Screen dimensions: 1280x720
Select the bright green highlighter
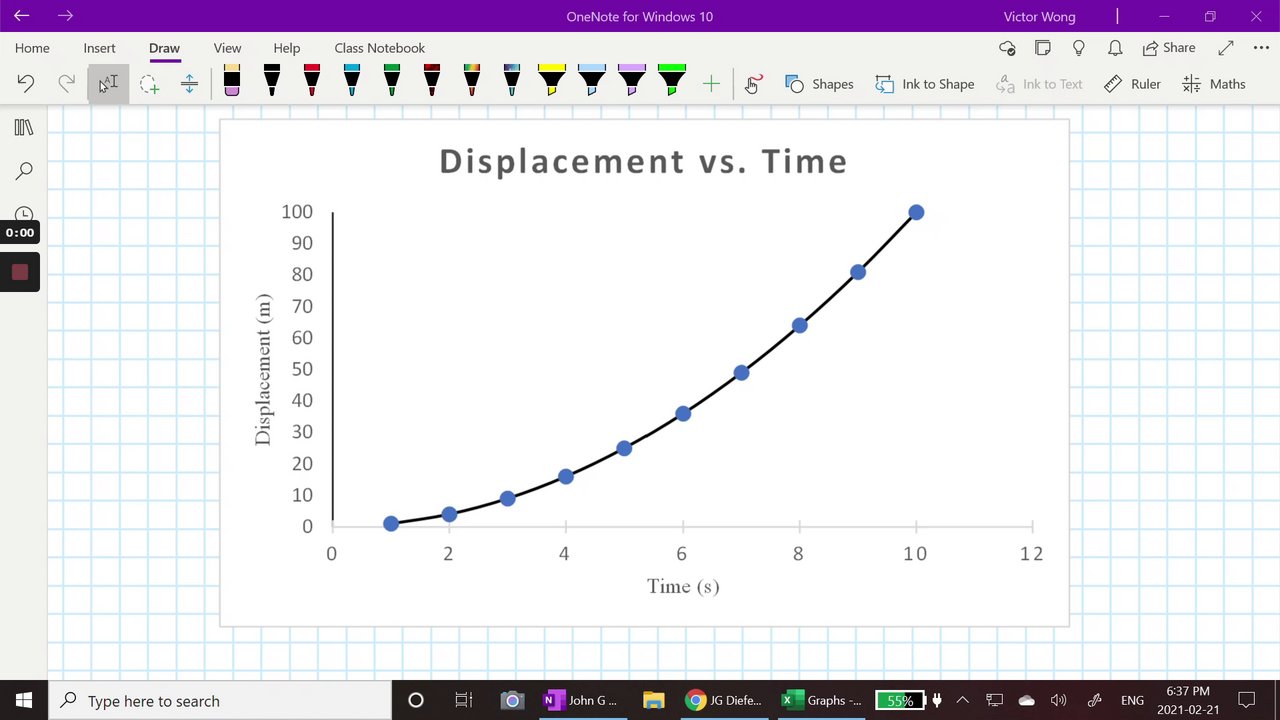click(x=672, y=81)
